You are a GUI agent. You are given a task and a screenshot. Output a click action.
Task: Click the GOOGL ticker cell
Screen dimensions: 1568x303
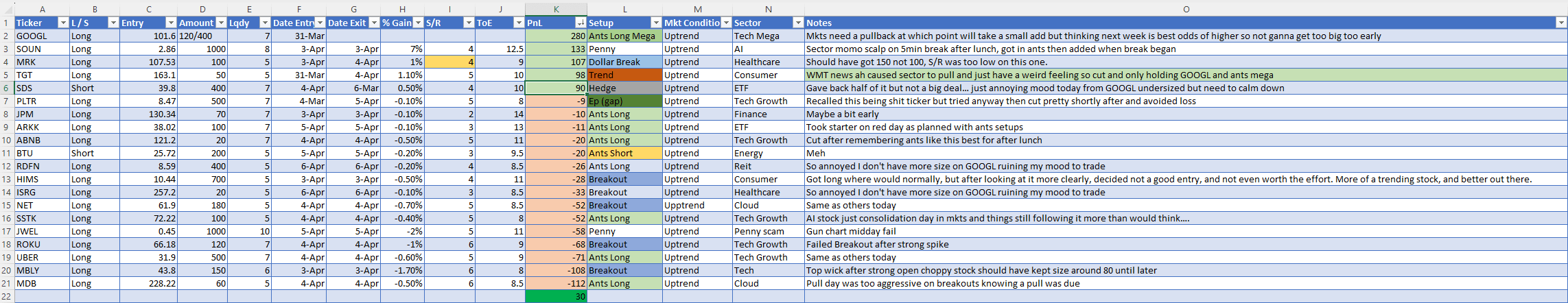41,36
